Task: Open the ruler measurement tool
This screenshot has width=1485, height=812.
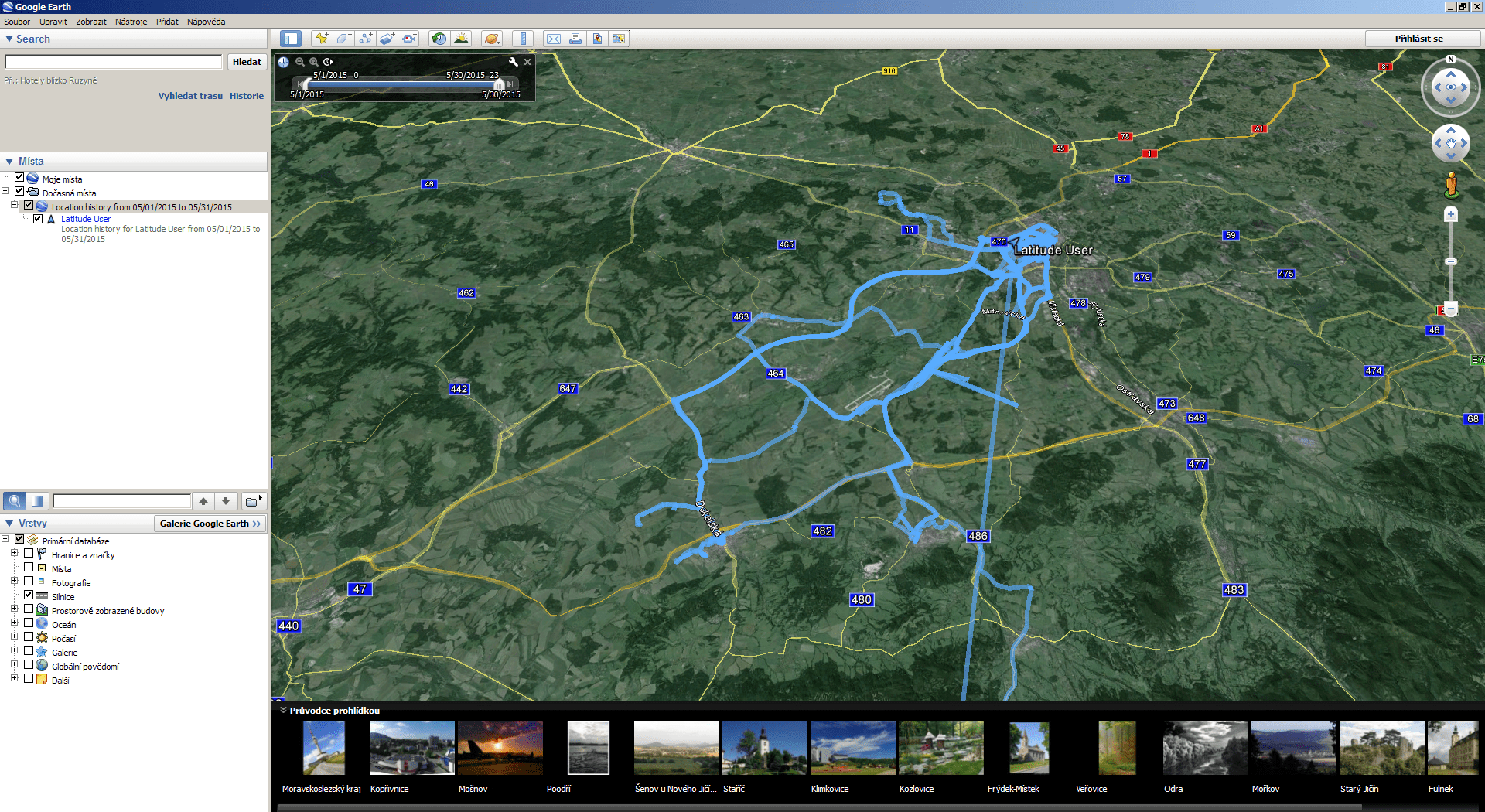Action: tap(523, 39)
